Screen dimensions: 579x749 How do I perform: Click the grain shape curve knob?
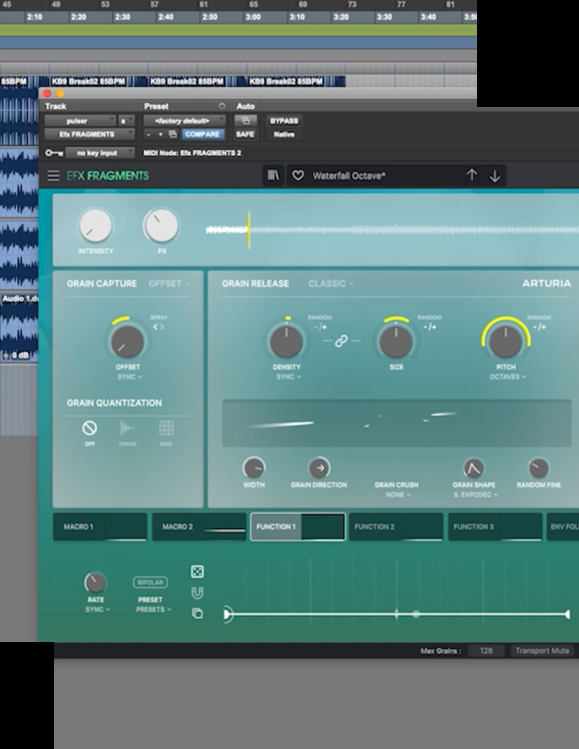point(473,468)
